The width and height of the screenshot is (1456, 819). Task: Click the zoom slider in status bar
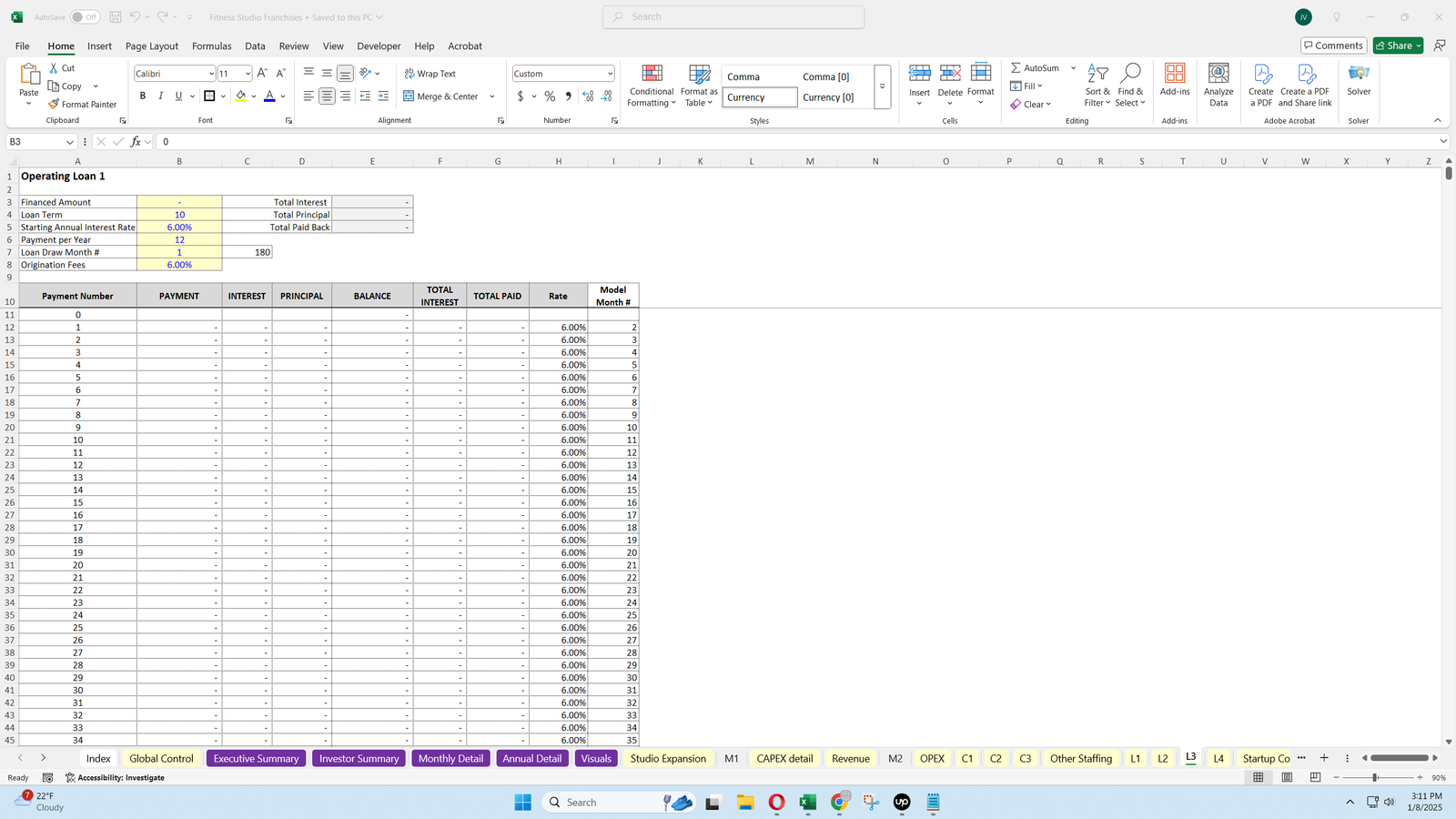tap(1375, 778)
